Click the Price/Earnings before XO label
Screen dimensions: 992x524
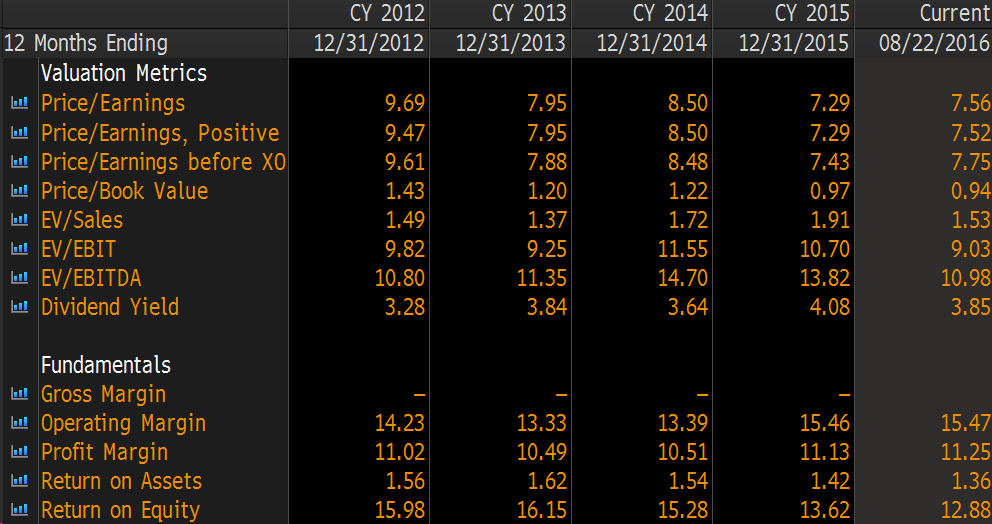click(x=163, y=162)
